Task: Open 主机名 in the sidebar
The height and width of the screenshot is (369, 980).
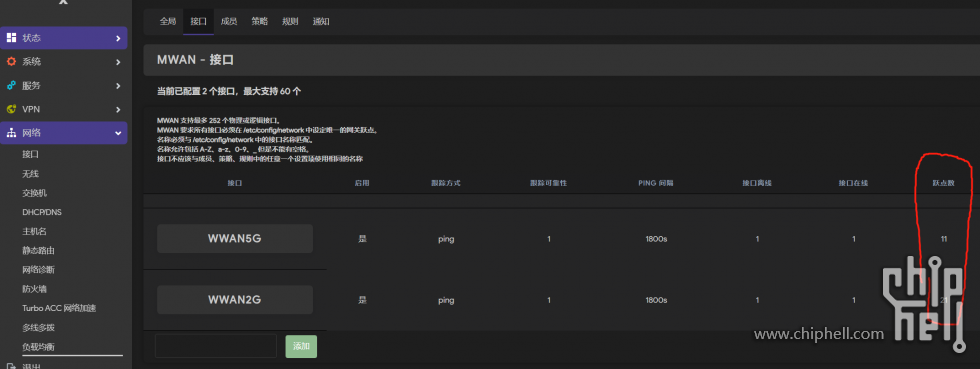Action: click(x=34, y=231)
